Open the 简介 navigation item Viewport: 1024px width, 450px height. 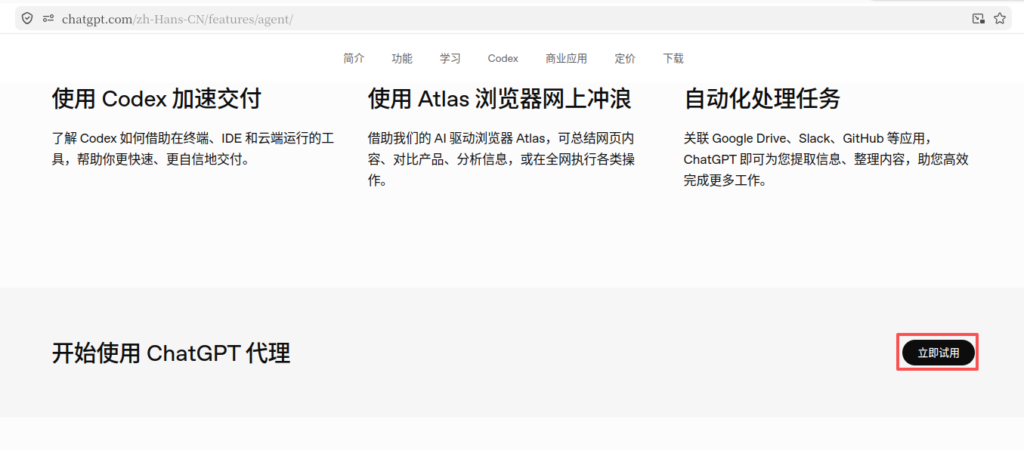pyautogui.click(x=353, y=58)
